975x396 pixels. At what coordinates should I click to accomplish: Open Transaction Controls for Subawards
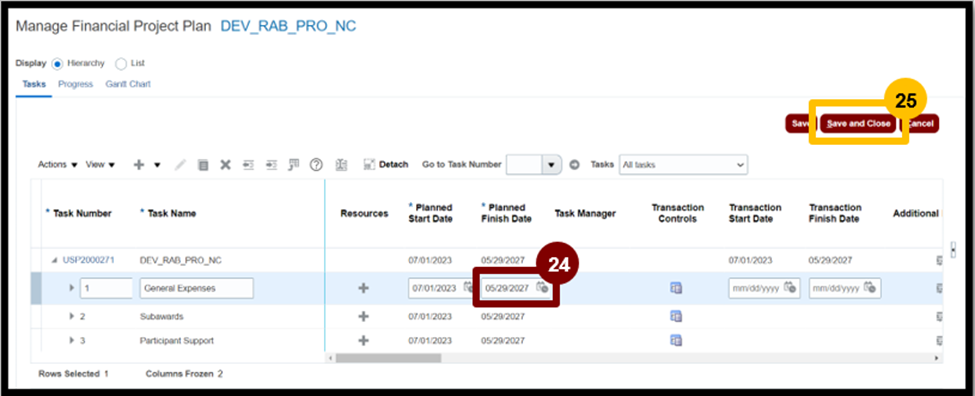(676, 316)
